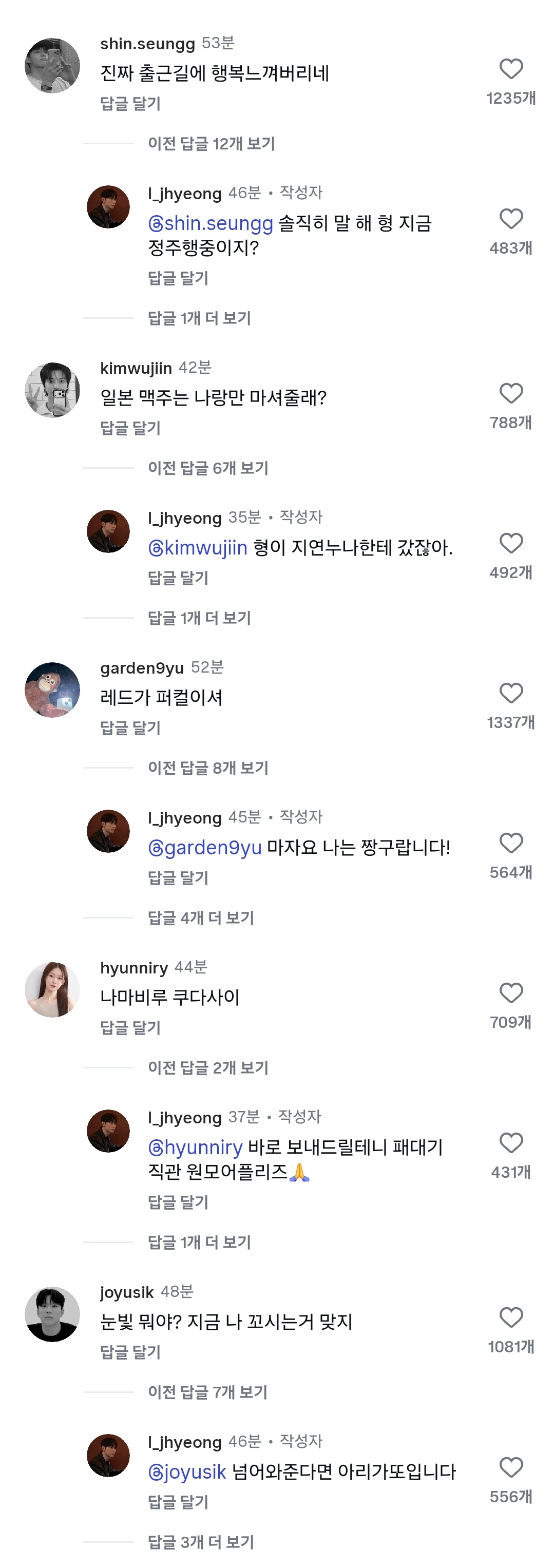The width and height of the screenshot is (554, 1568).
Task: Reply to joyusik's comment via '답글 달기'
Action: coord(130,1352)
